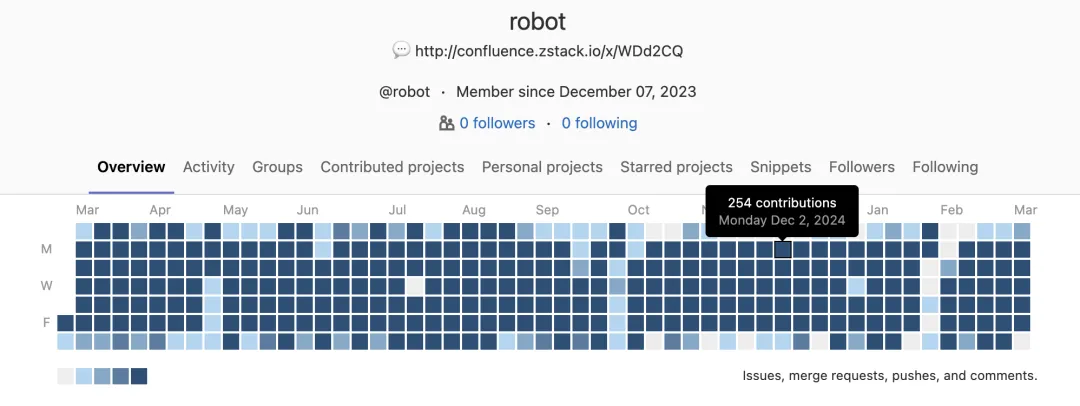Click the lone Friday cell before March column
Viewport: 1080px width, 406px height.
point(65,323)
